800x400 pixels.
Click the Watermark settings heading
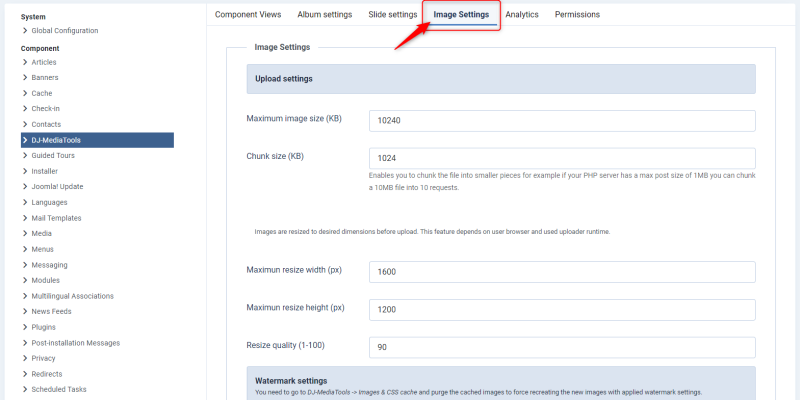(x=291, y=381)
